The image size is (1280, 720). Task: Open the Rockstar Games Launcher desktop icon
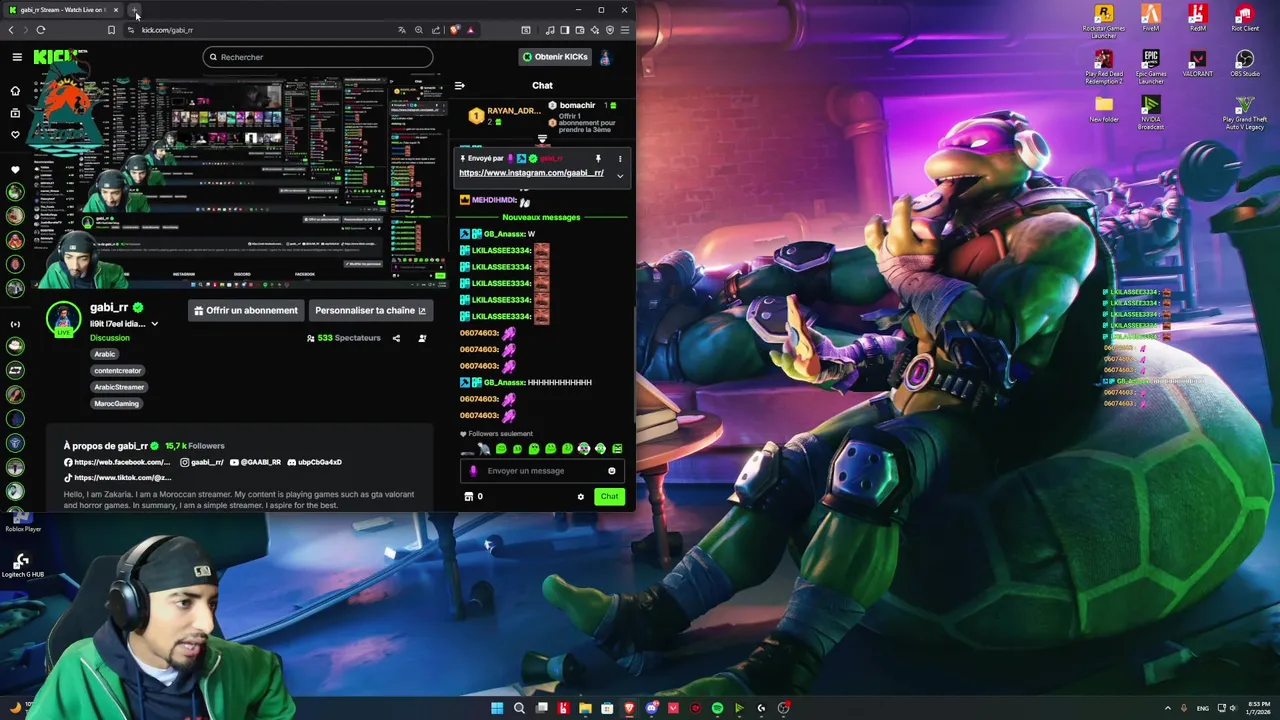(x=1104, y=21)
